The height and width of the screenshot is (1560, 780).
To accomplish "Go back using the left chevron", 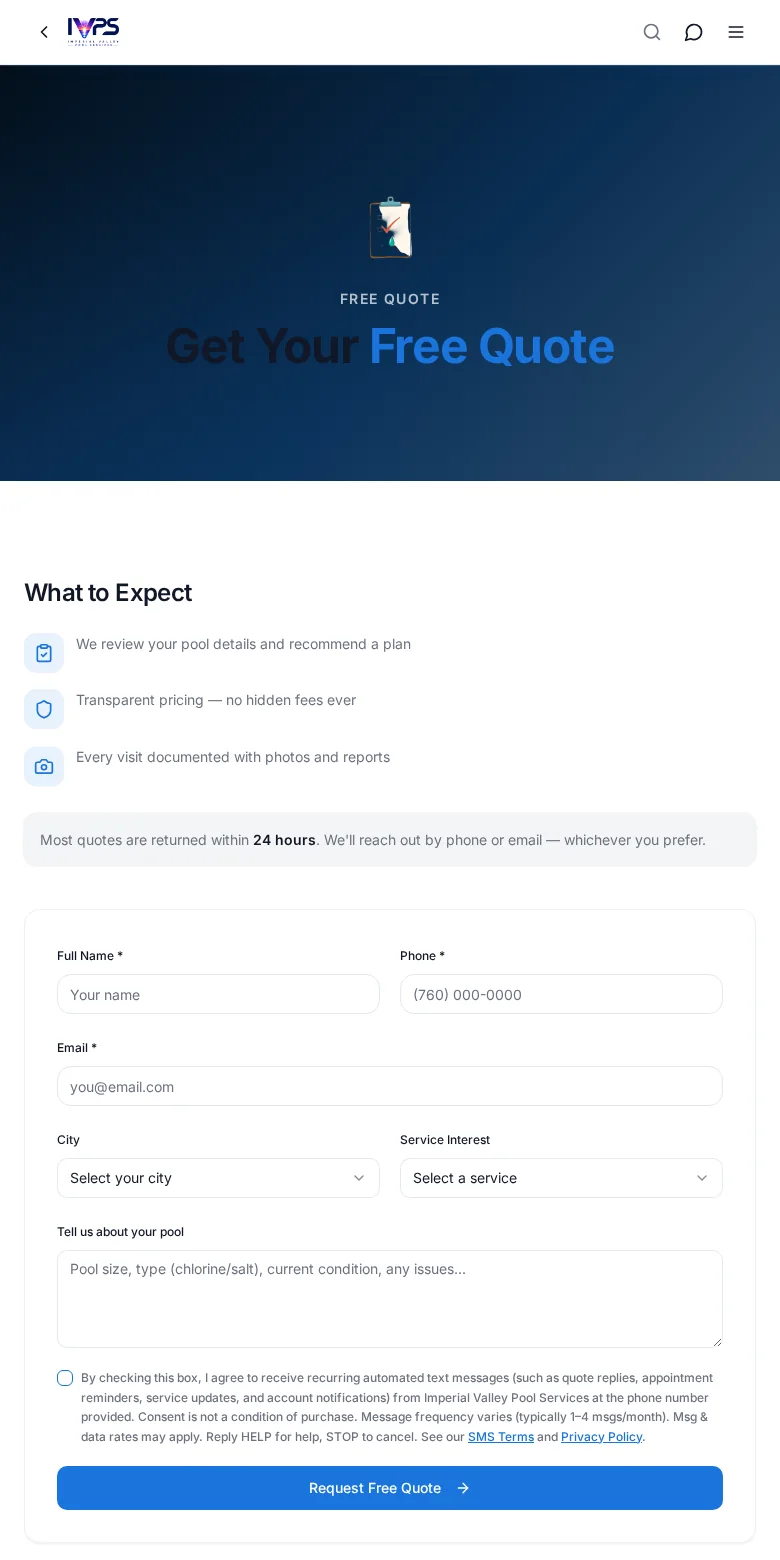I will point(44,32).
